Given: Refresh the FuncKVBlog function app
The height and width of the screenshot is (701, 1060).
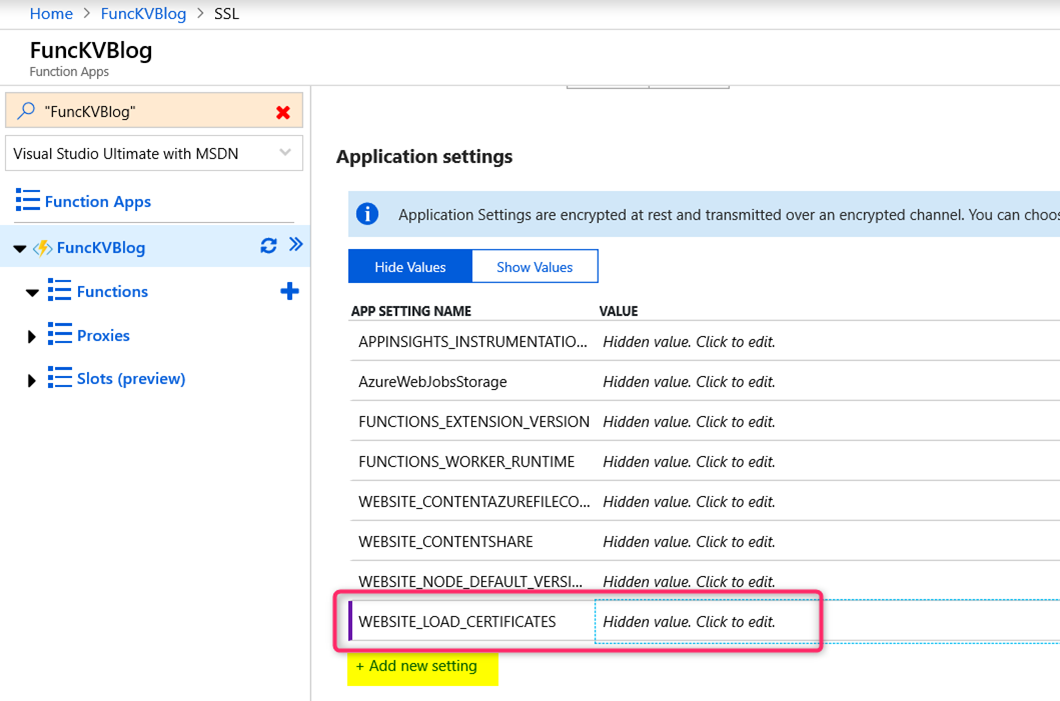Looking at the screenshot, I should tap(268, 245).
